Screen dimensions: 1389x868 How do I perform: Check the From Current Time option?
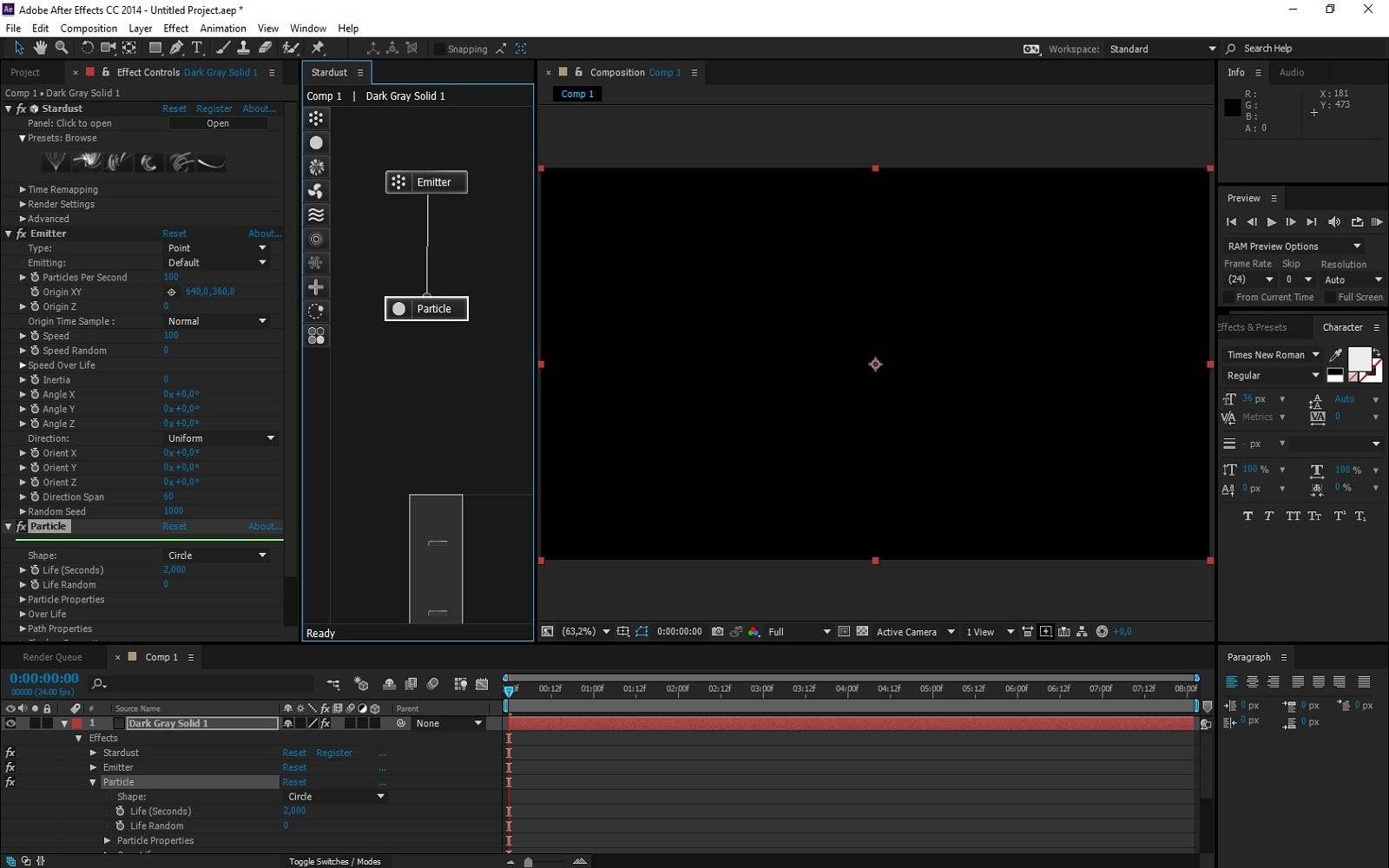coord(1229,298)
